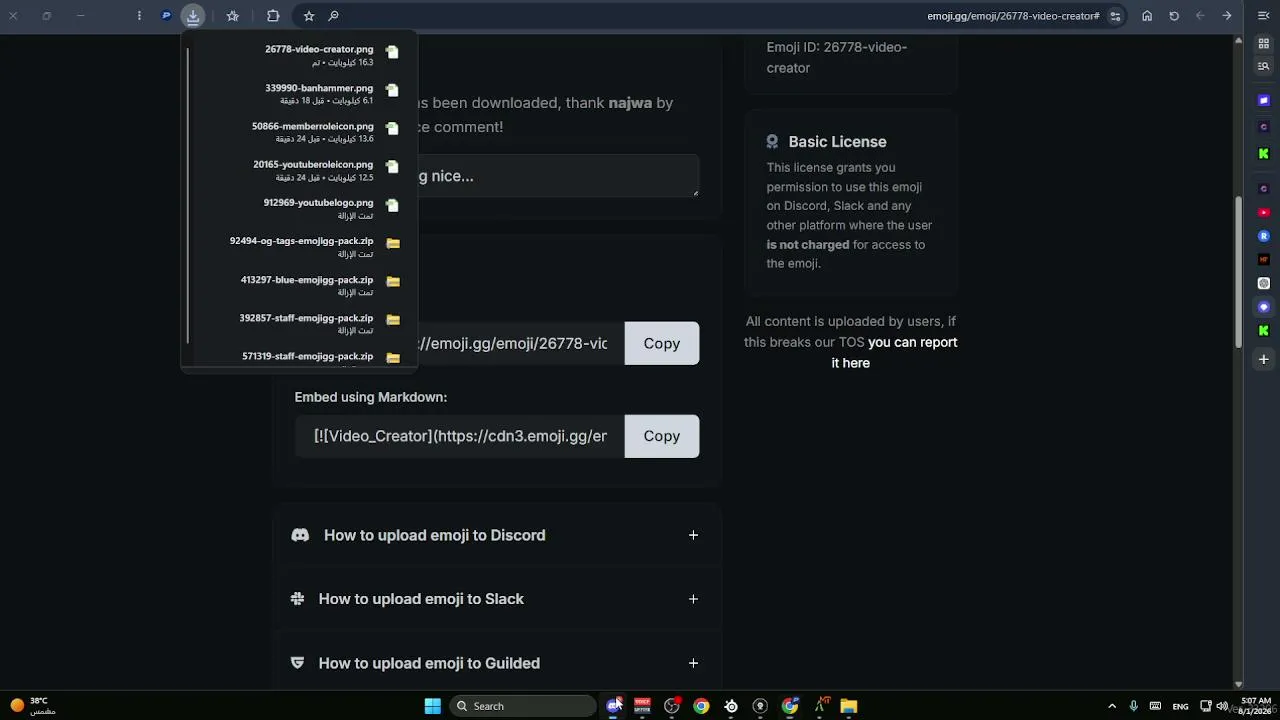The image size is (1280, 720).
Task: Click the volume speaker tray icon
Action: [x=1222, y=706]
